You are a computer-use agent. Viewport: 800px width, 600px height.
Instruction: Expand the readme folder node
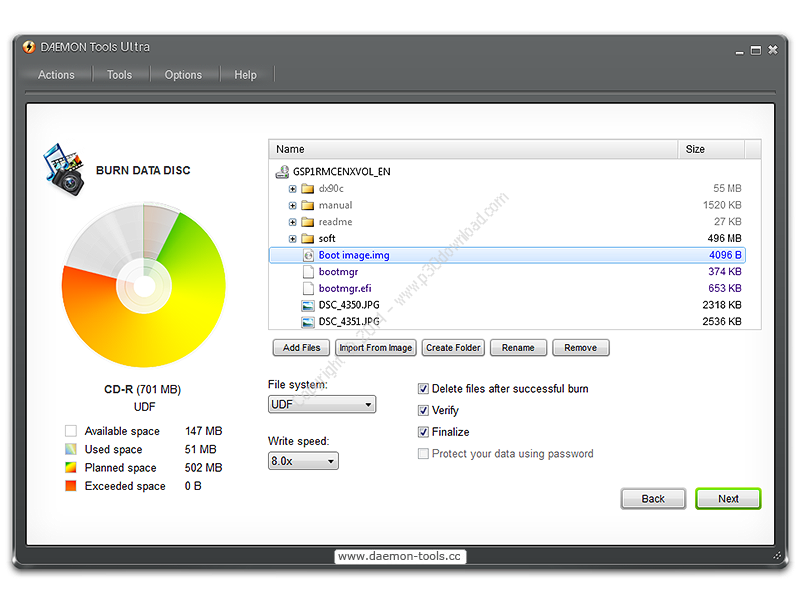point(292,222)
